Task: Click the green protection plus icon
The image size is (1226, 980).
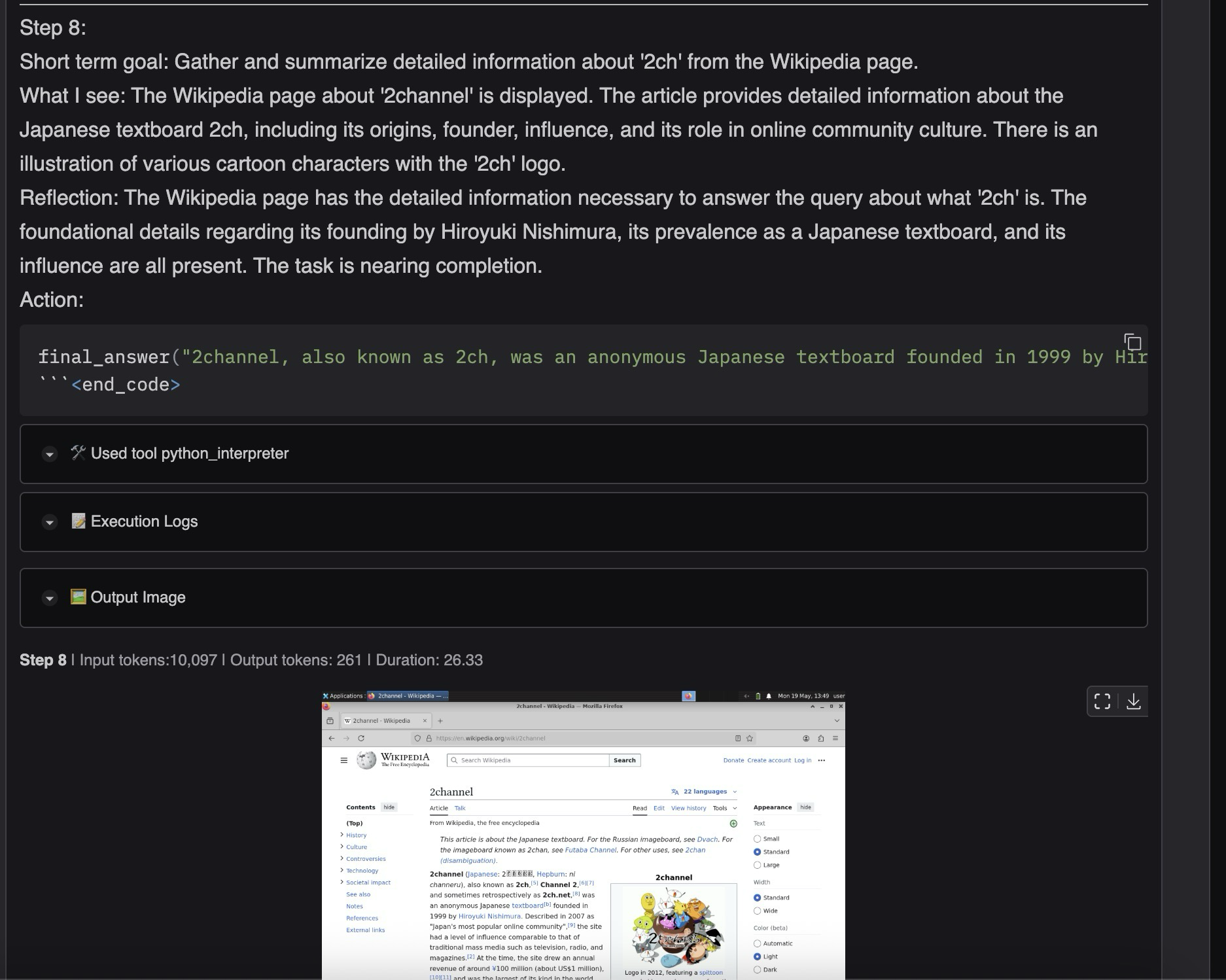Action: click(733, 824)
